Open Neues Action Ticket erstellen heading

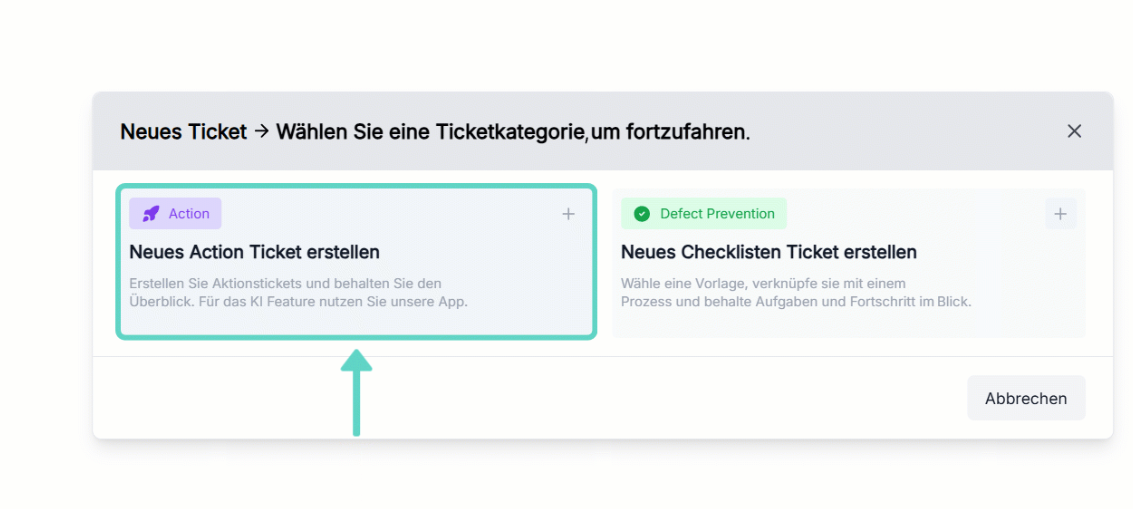click(x=254, y=252)
